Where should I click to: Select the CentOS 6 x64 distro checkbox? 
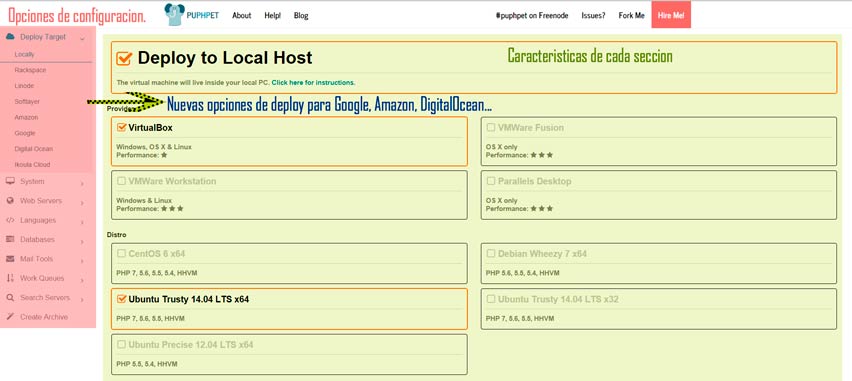pyautogui.click(x=122, y=253)
